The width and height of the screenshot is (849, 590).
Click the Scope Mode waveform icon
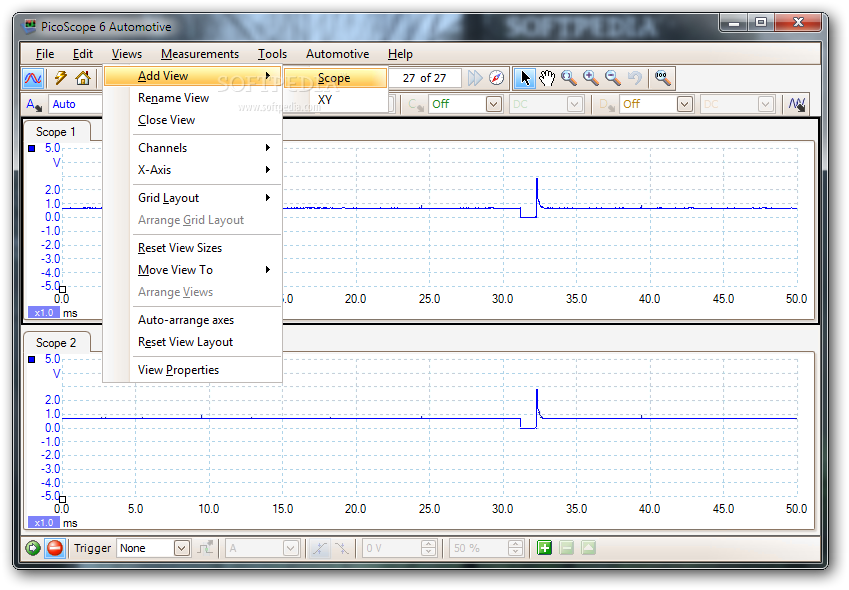click(x=33, y=78)
